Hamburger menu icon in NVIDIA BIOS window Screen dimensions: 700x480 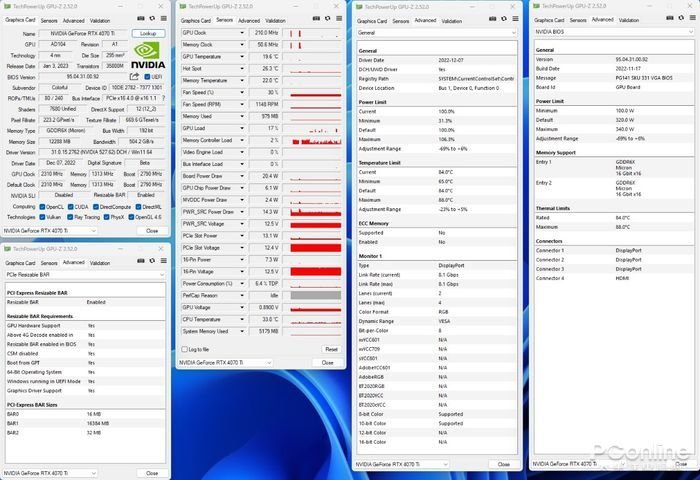693,18
